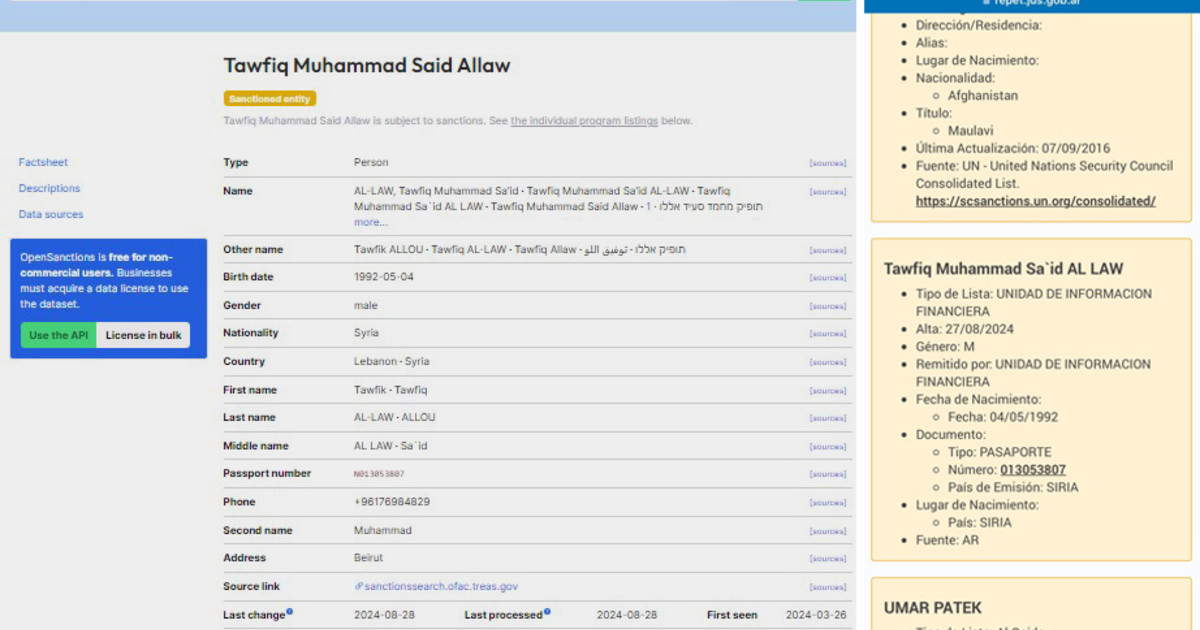Click passport number 013053807 in right panel
The image size is (1200, 630).
[1033, 470]
